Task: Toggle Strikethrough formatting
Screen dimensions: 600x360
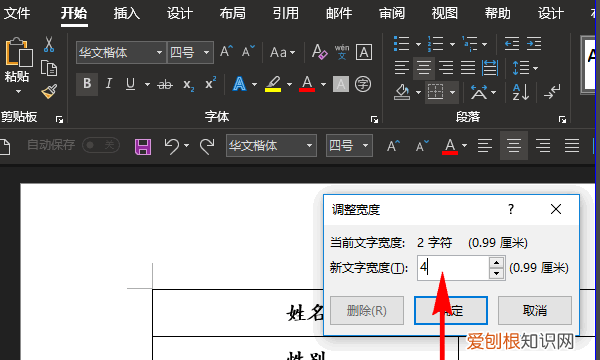Action: coord(165,84)
